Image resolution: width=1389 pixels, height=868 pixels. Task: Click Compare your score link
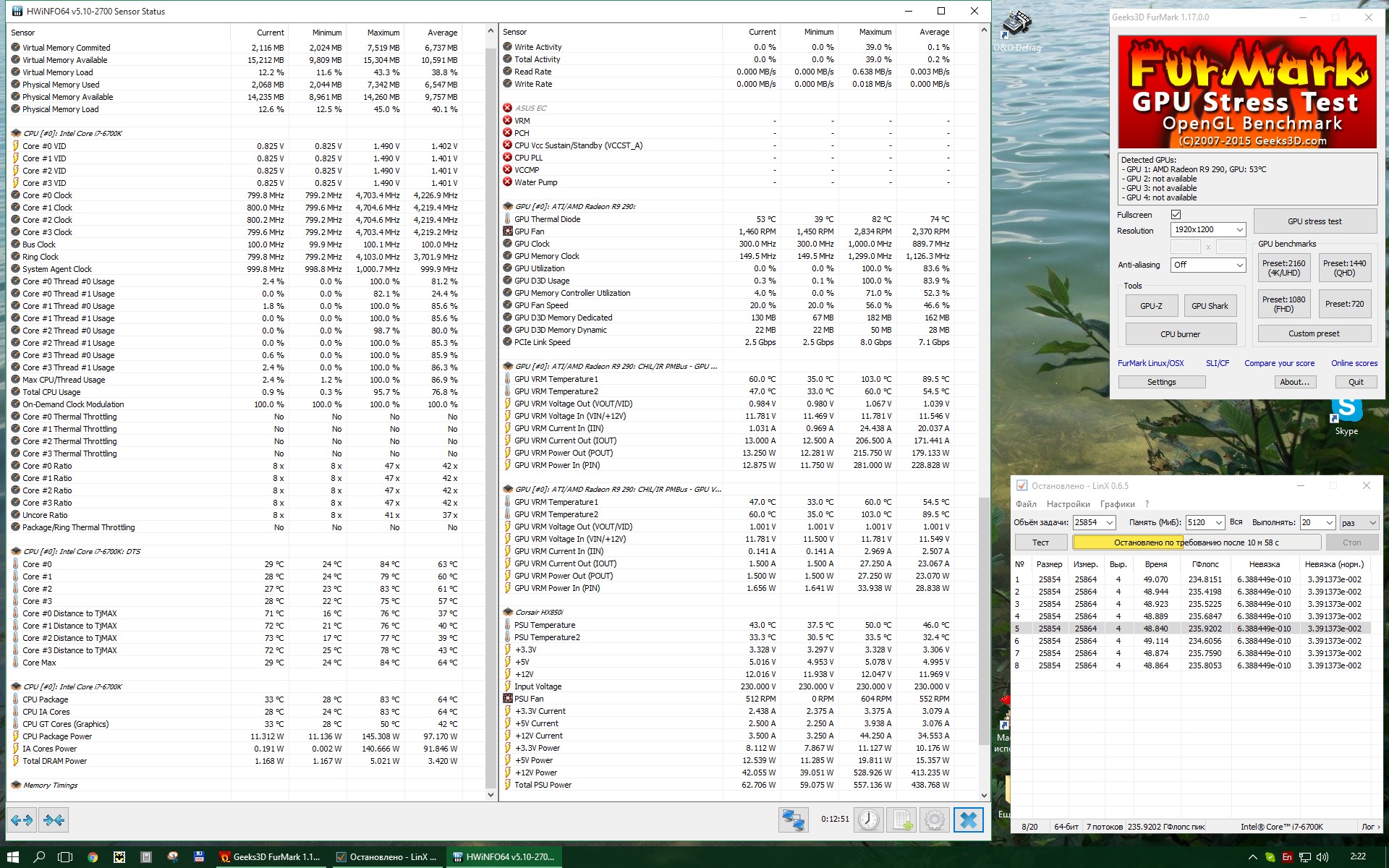click(x=1279, y=363)
